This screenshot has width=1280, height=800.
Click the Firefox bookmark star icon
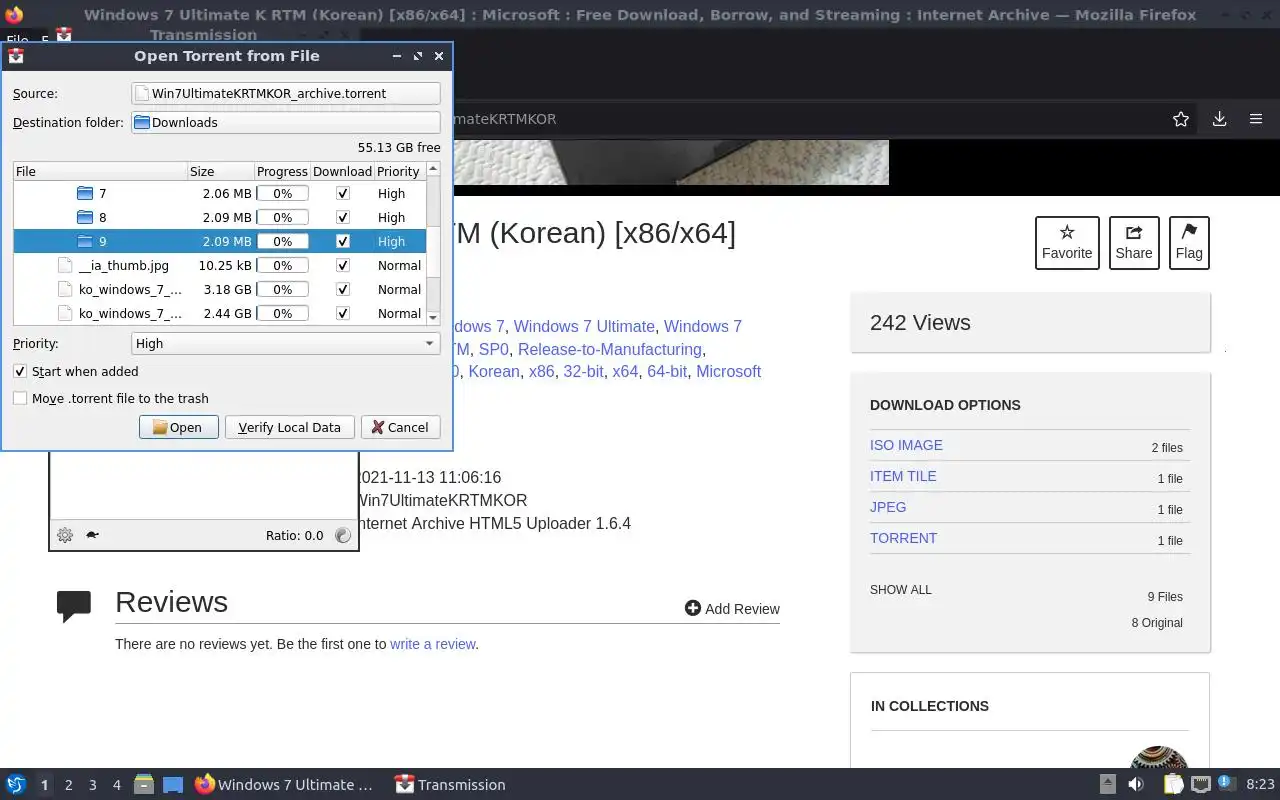click(1181, 119)
